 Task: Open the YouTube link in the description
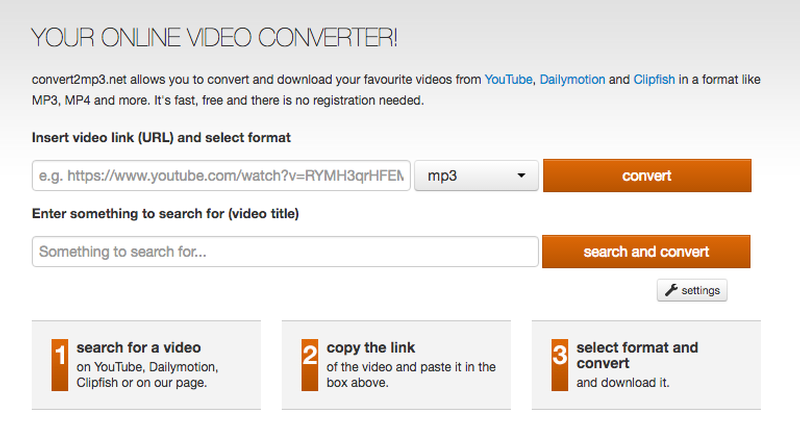coord(508,78)
